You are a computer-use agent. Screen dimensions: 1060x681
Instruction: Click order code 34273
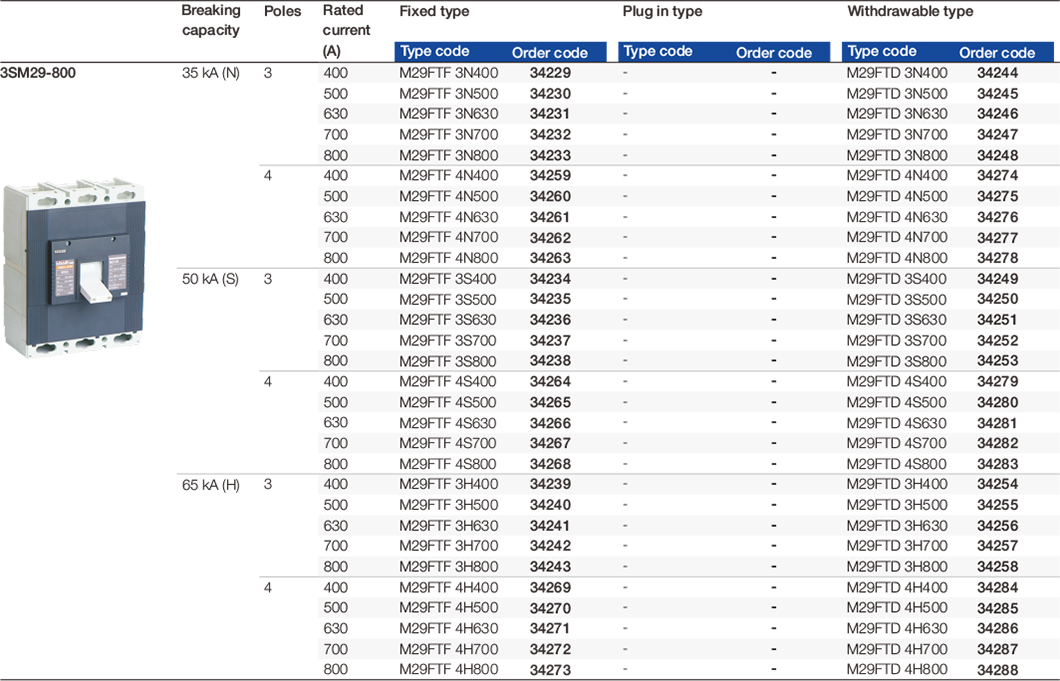coord(550,670)
